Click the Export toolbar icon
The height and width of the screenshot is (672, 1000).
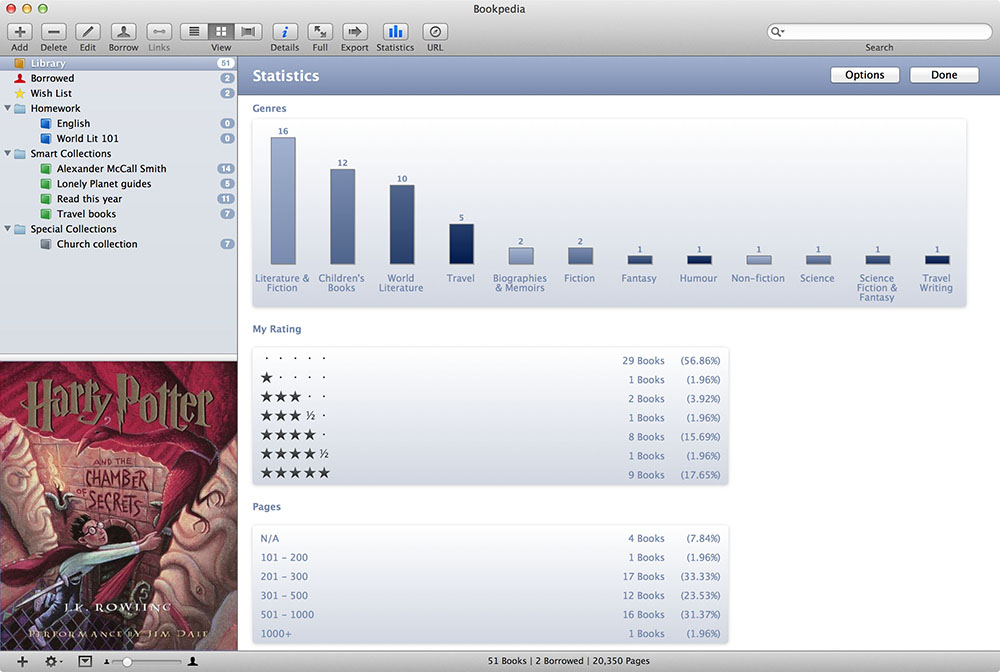point(355,32)
